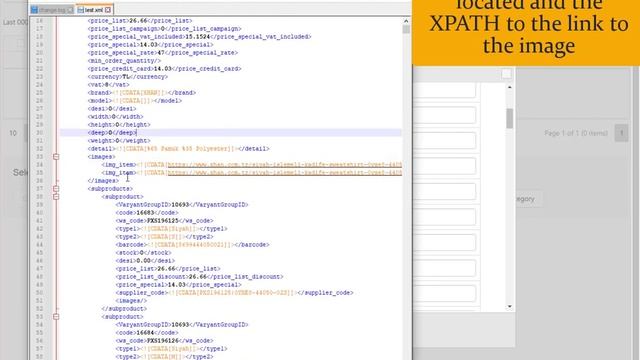Image resolution: width=640 pixels, height=360 pixels.
Task: Click the <code>16683 line
Action: 147,213
